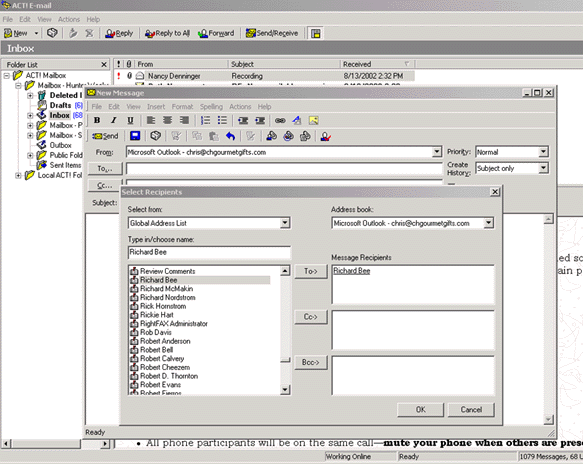Close the Folder List pane

click(104, 65)
